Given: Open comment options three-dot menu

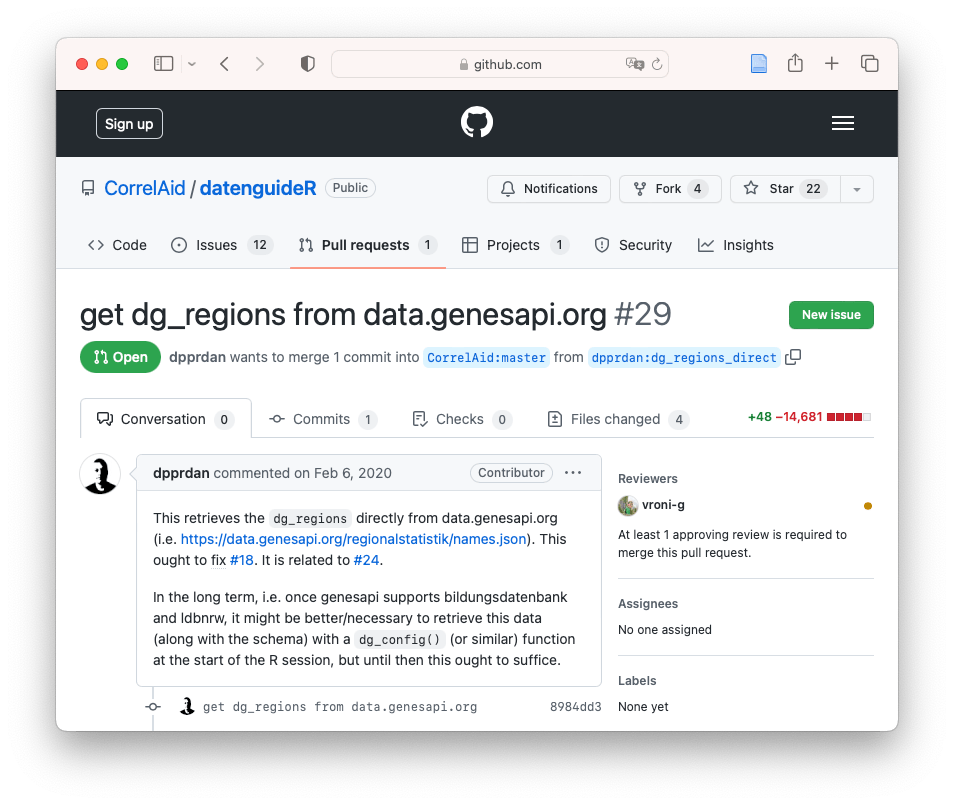Looking at the screenshot, I should (573, 473).
